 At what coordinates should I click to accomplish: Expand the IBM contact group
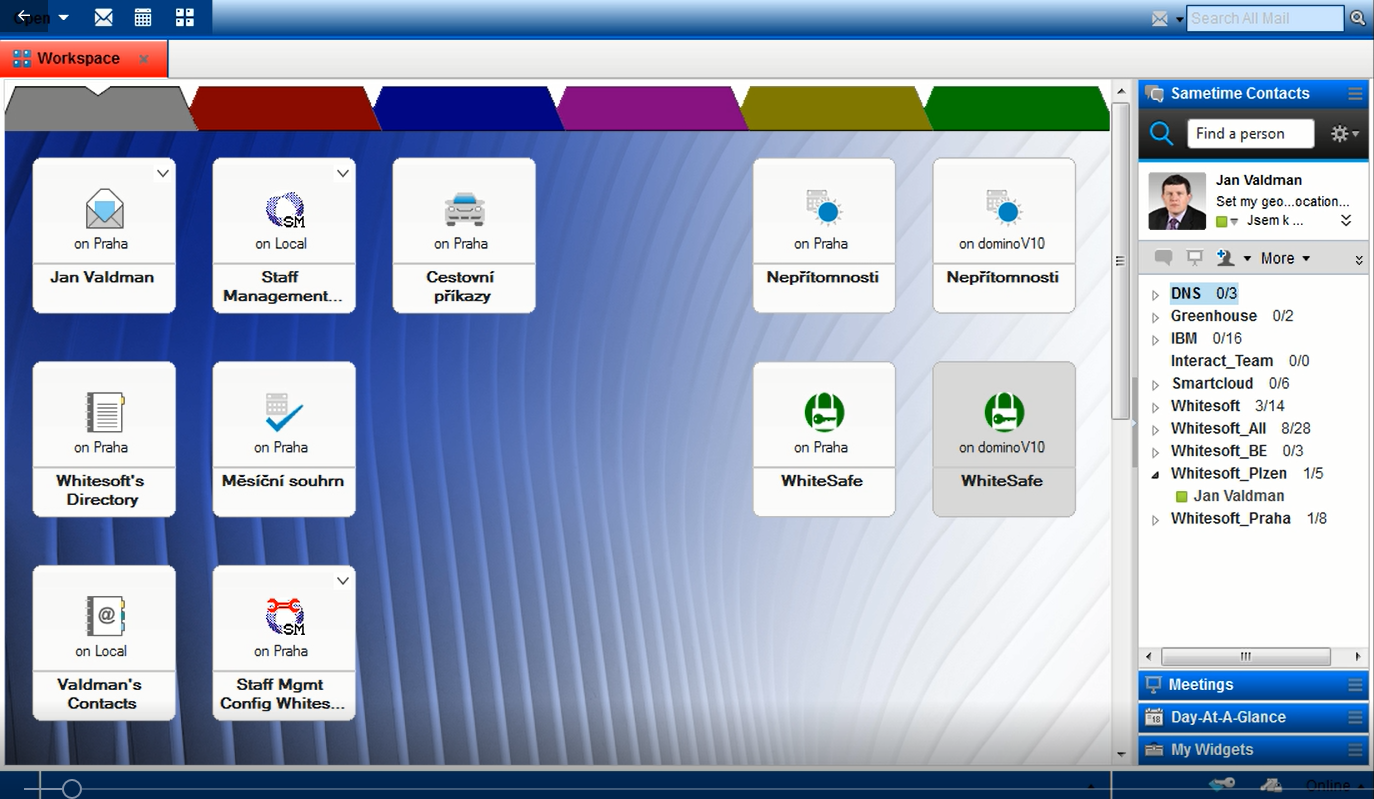point(1155,340)
